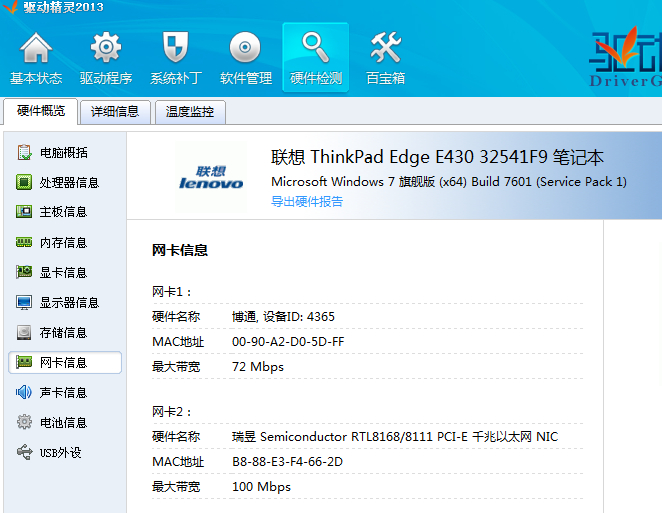Click the 存储信息 hard disk icon
Image resolution: width=662 pixels, height=513 pixels.
click(x=24, y=332)
